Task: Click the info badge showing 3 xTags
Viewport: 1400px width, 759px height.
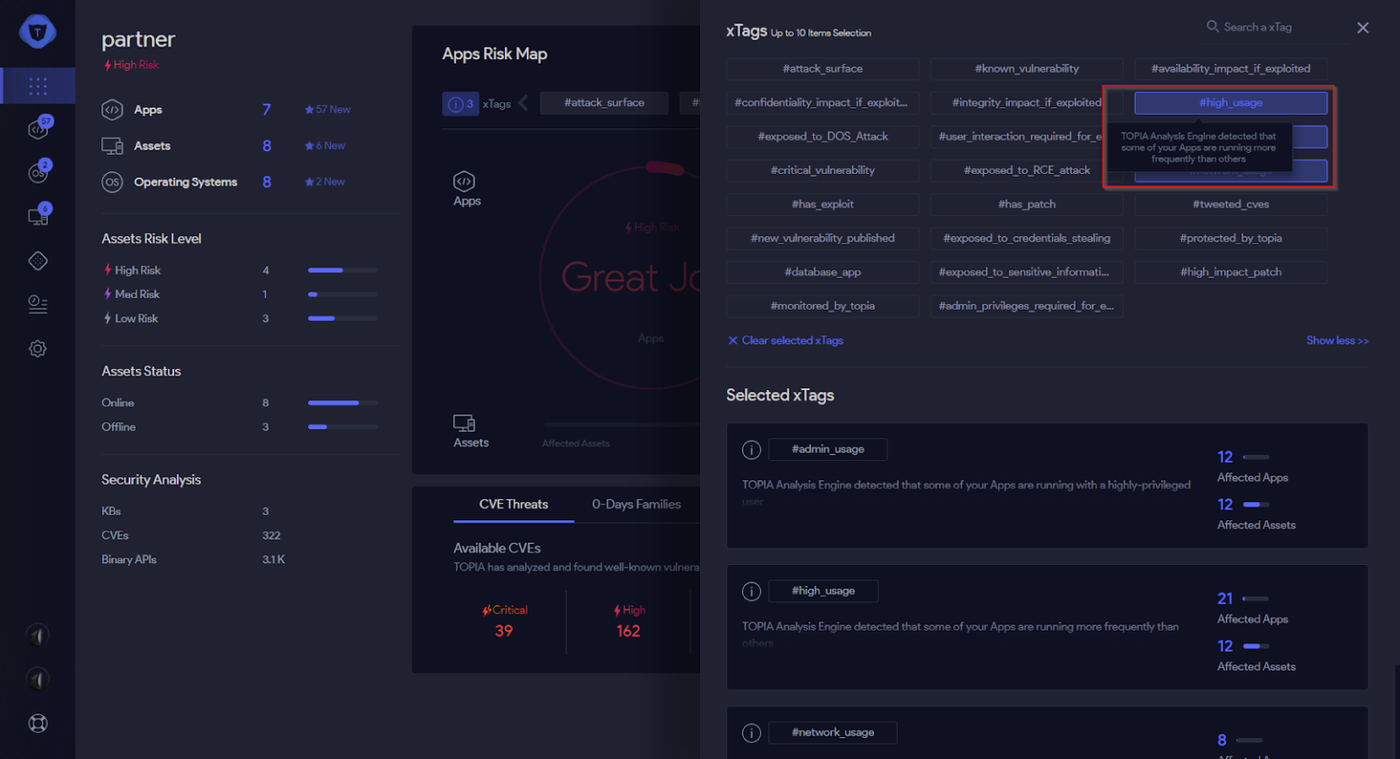Action: tap(460, 103)
